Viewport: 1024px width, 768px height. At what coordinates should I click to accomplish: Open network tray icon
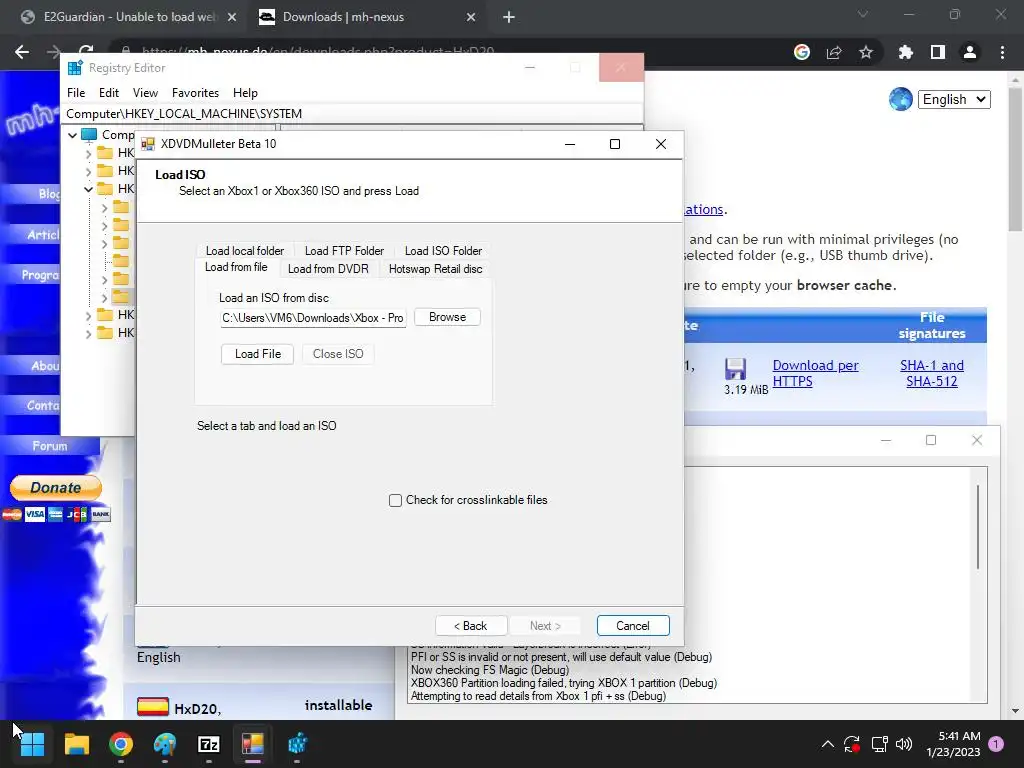click(879, 744)
